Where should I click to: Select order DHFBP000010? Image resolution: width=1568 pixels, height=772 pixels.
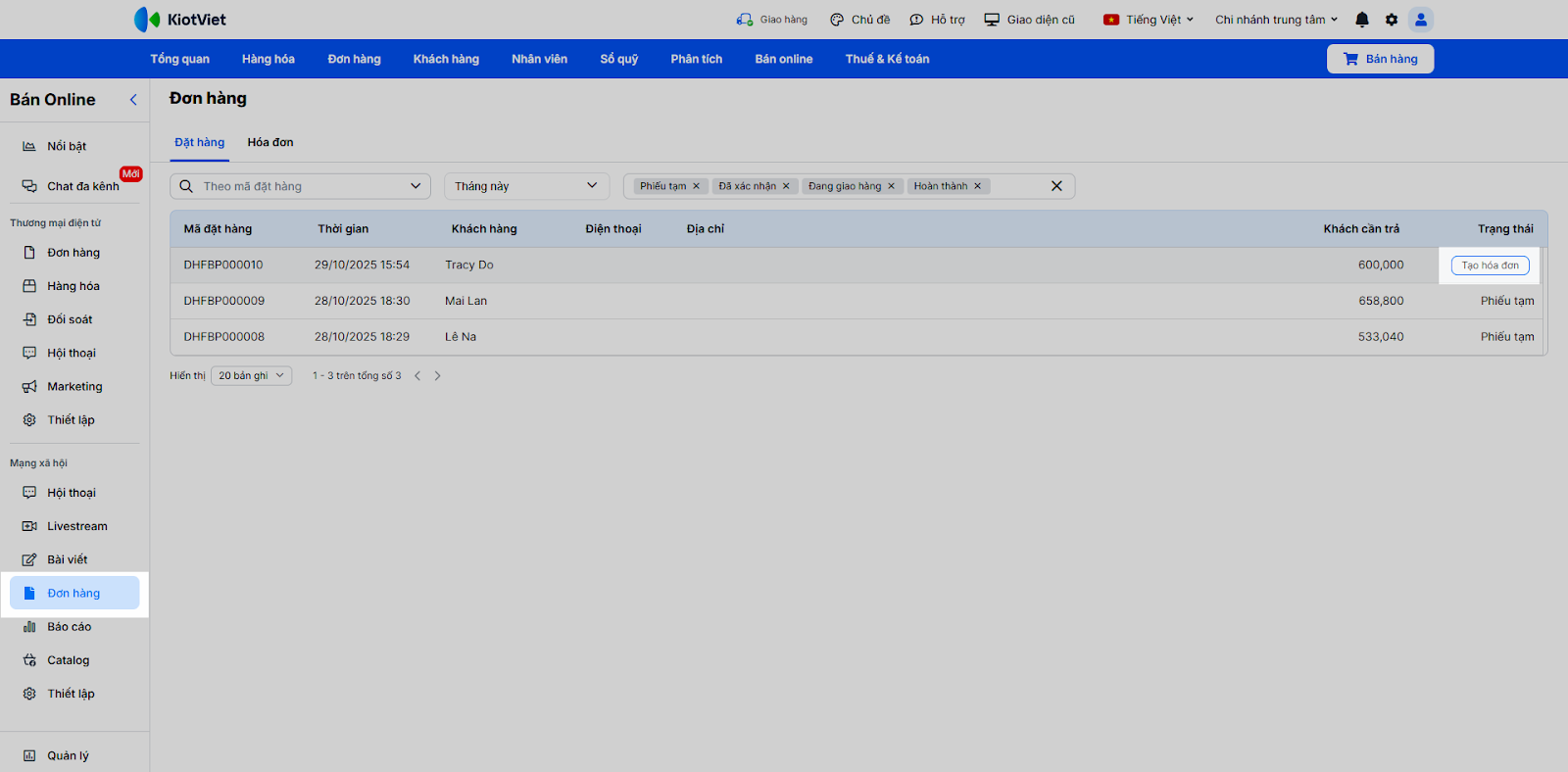point(223,265)
